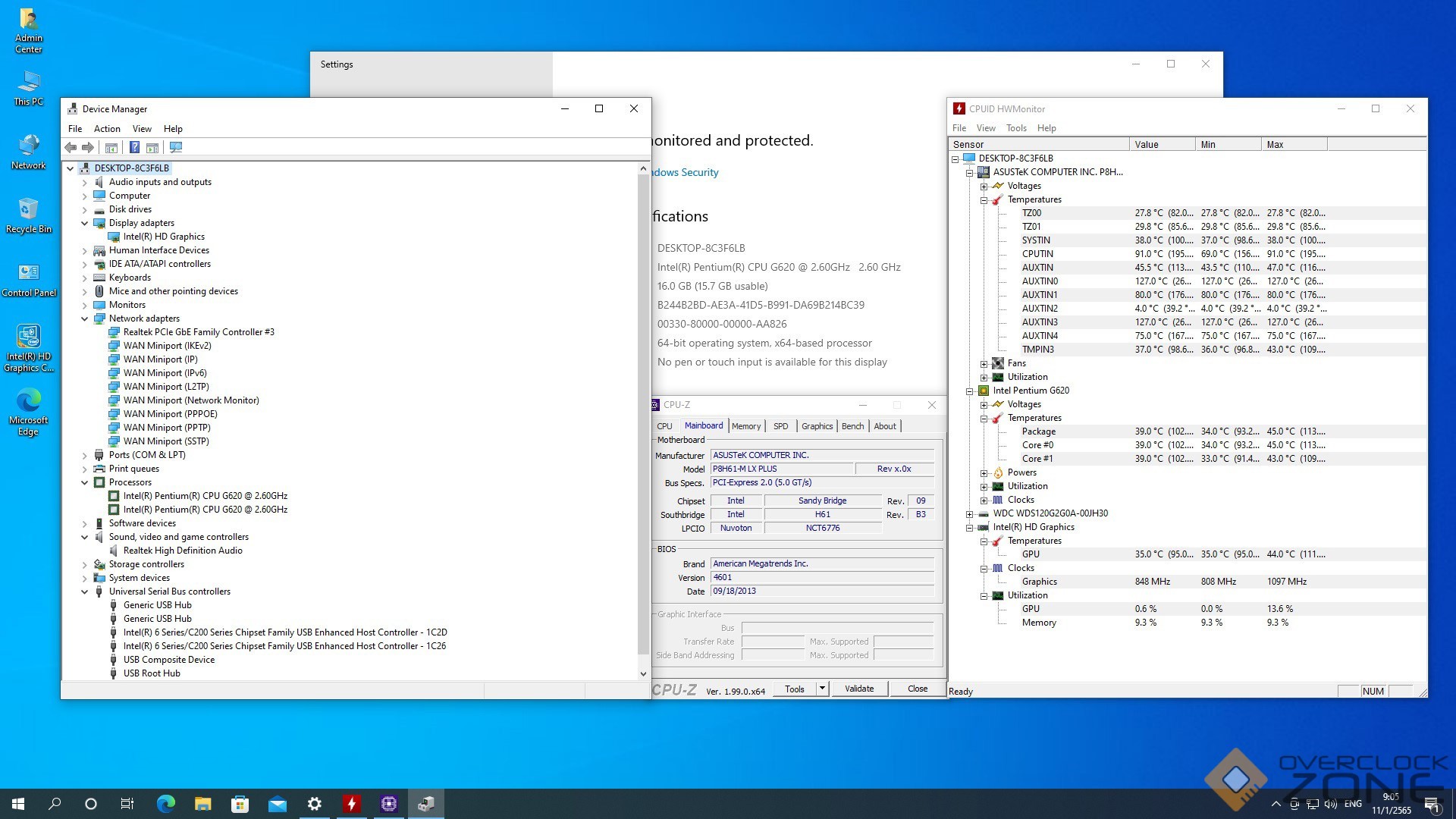The height and width of the screenshot is (819, 1456).
Task: Click the Device Manager scrollbar down arrow
Action: (x=643, y=673)
